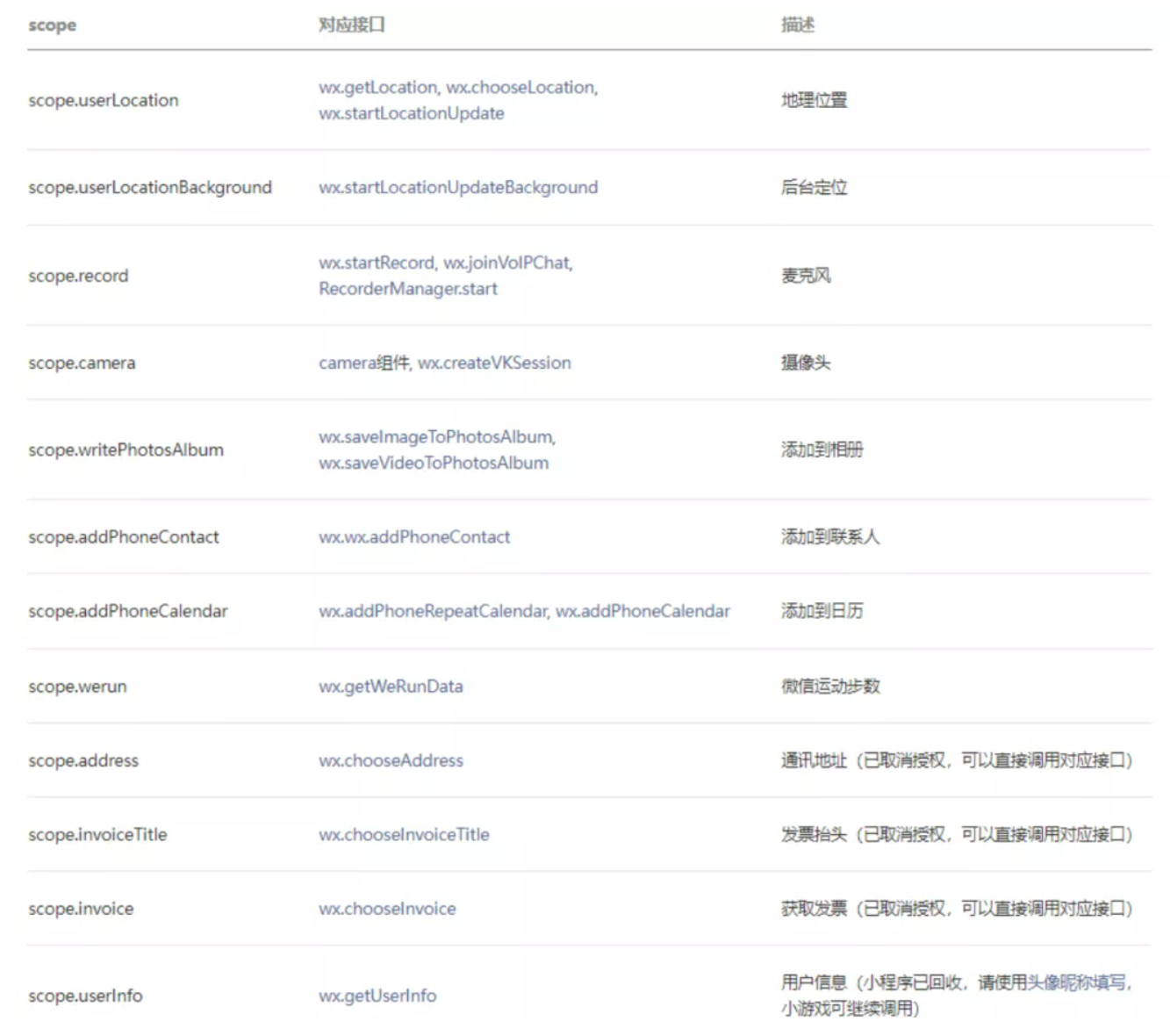
Task: Open the wx.chooseInvoiceTitle API link
Action: click(403, 834)
